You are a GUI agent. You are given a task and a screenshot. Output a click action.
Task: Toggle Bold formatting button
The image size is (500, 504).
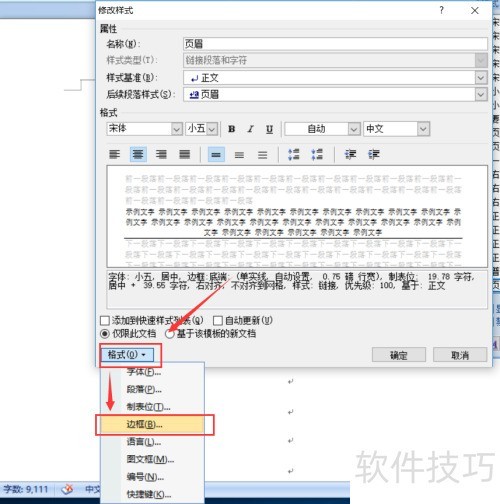(x=232, y=129)
